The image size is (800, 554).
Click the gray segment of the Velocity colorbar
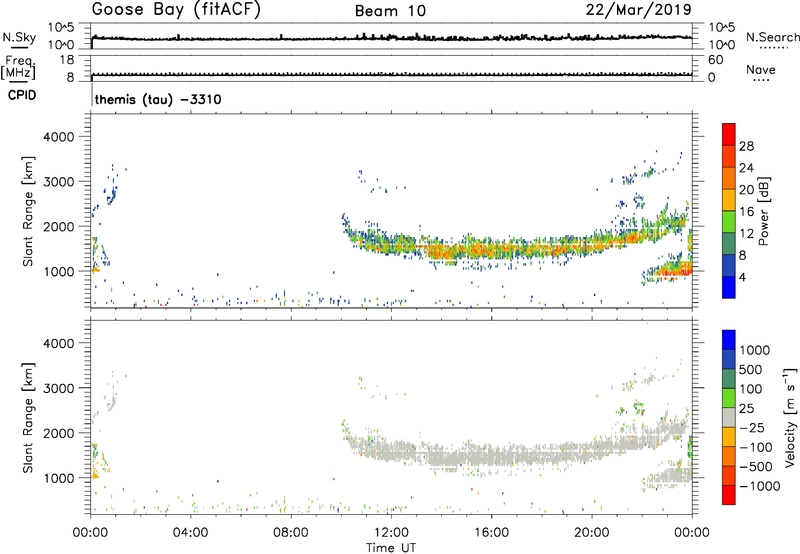point(729,417)
